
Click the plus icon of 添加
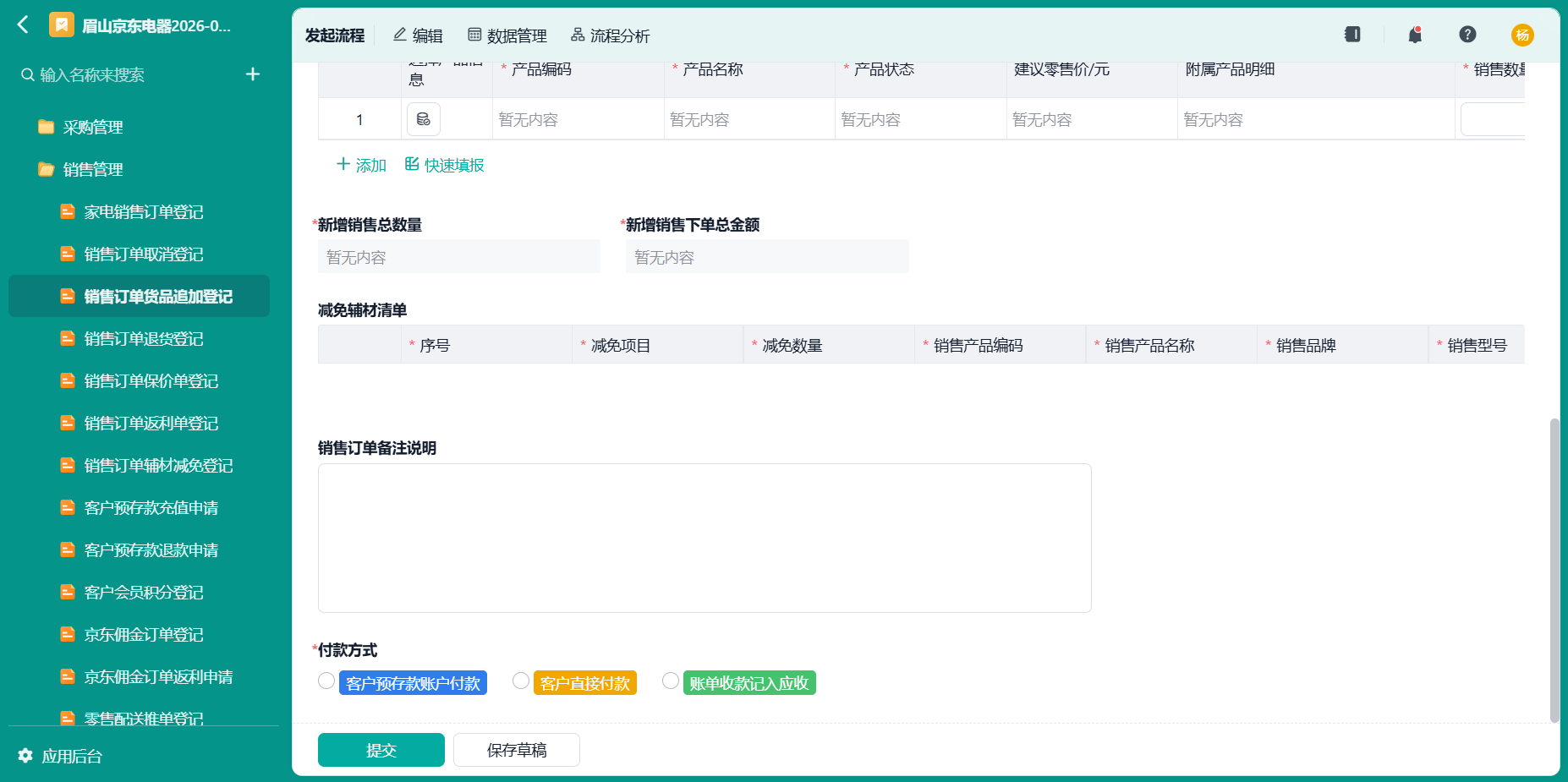pyautogui.click(x=343, y=164)
